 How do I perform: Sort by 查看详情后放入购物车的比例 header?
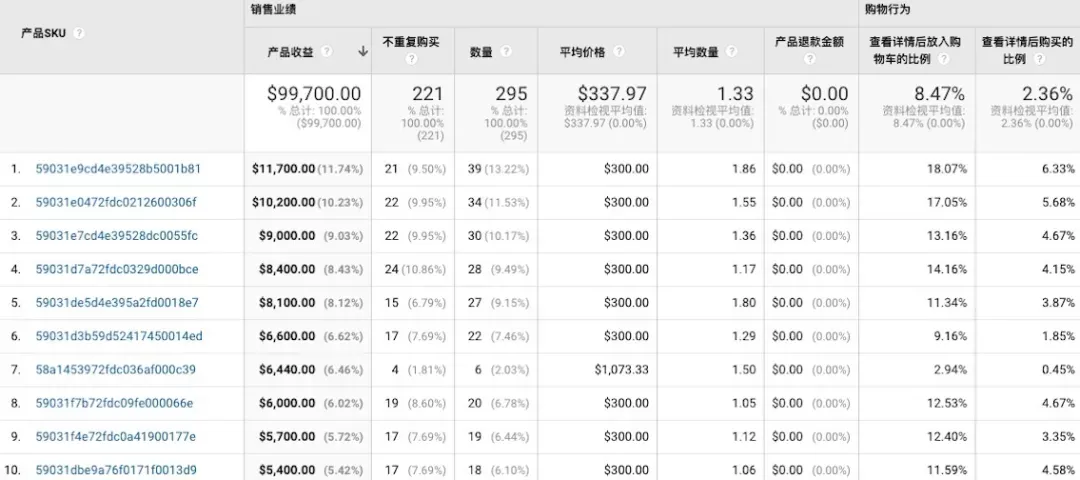point(915,50)
